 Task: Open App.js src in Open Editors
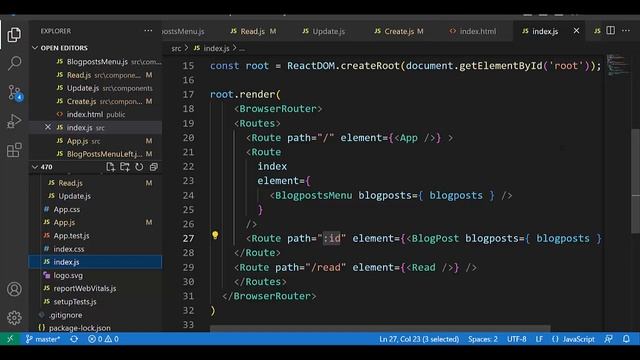click(x=96, y=141)
